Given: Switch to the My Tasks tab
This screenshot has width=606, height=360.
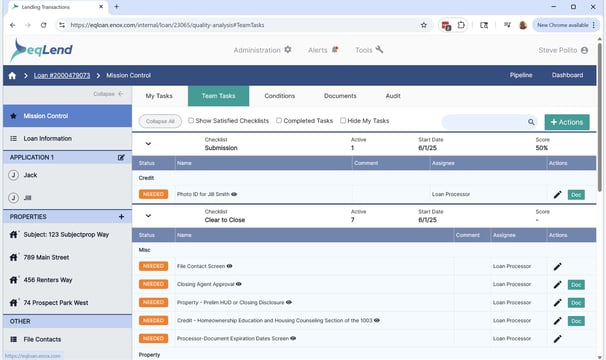Looking at the screenshot, I should pos(159,96).
